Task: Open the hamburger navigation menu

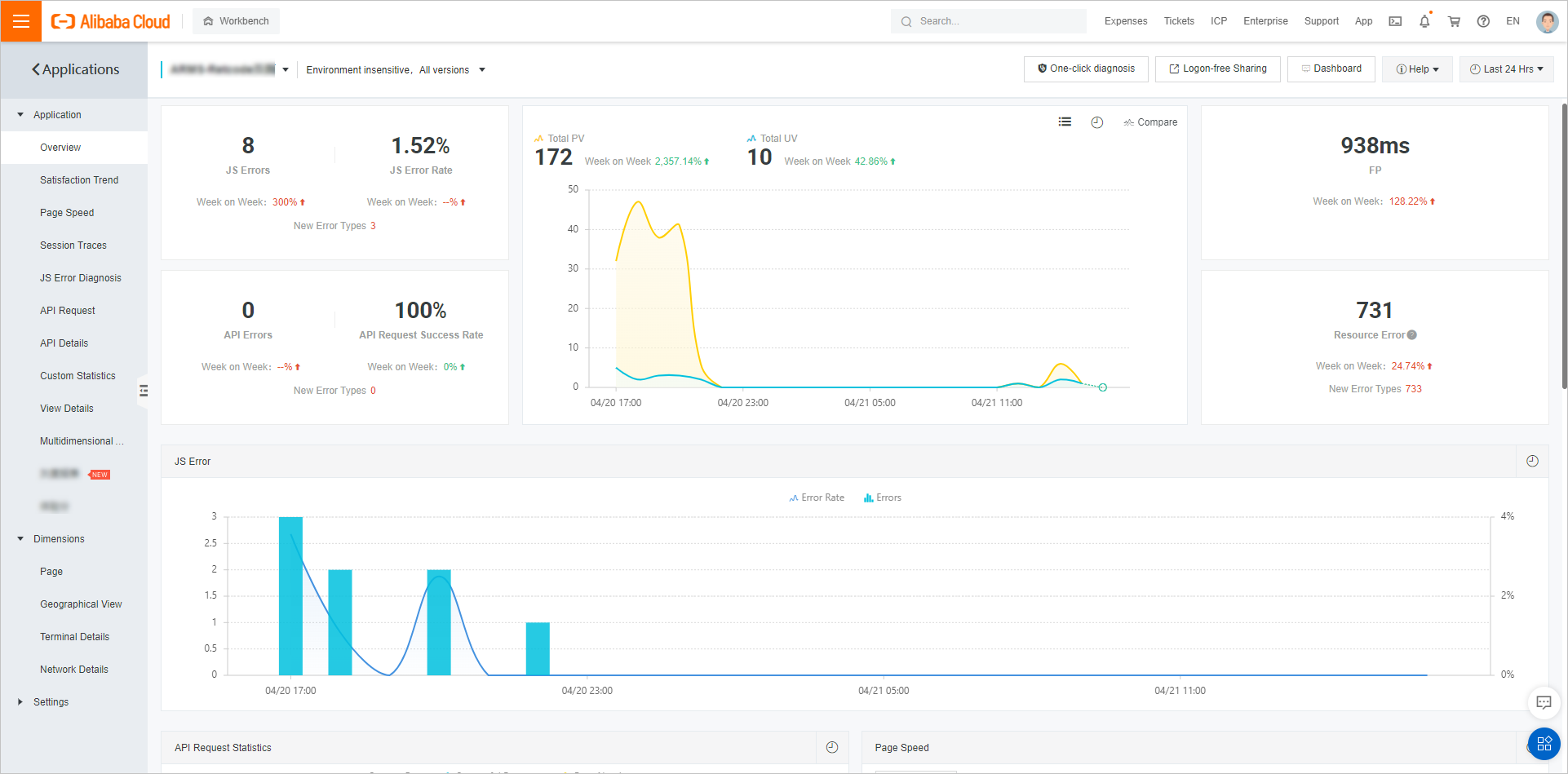Action: click(x=20, y=21)
